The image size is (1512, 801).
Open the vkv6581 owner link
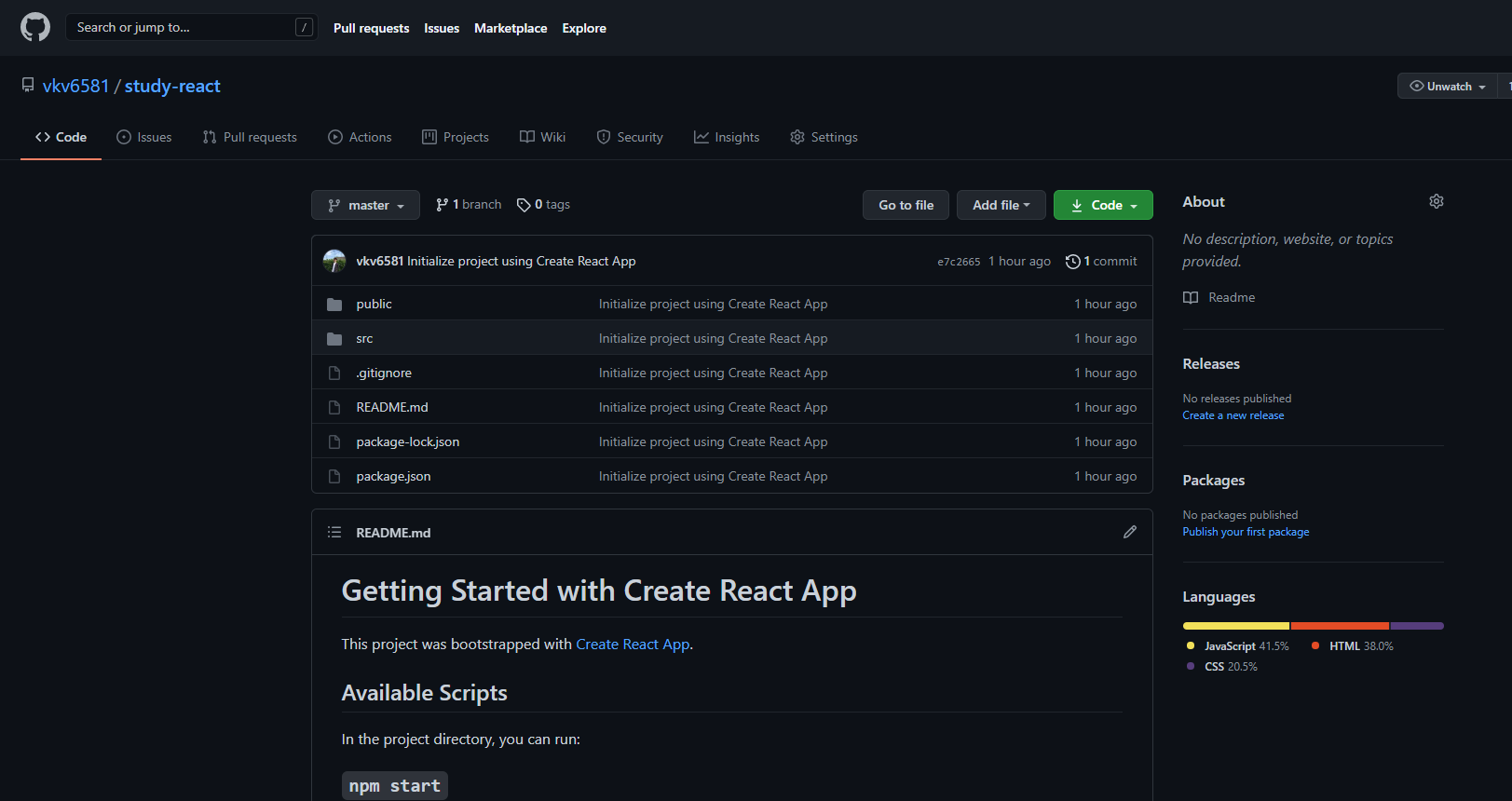[x=76, y=86]
